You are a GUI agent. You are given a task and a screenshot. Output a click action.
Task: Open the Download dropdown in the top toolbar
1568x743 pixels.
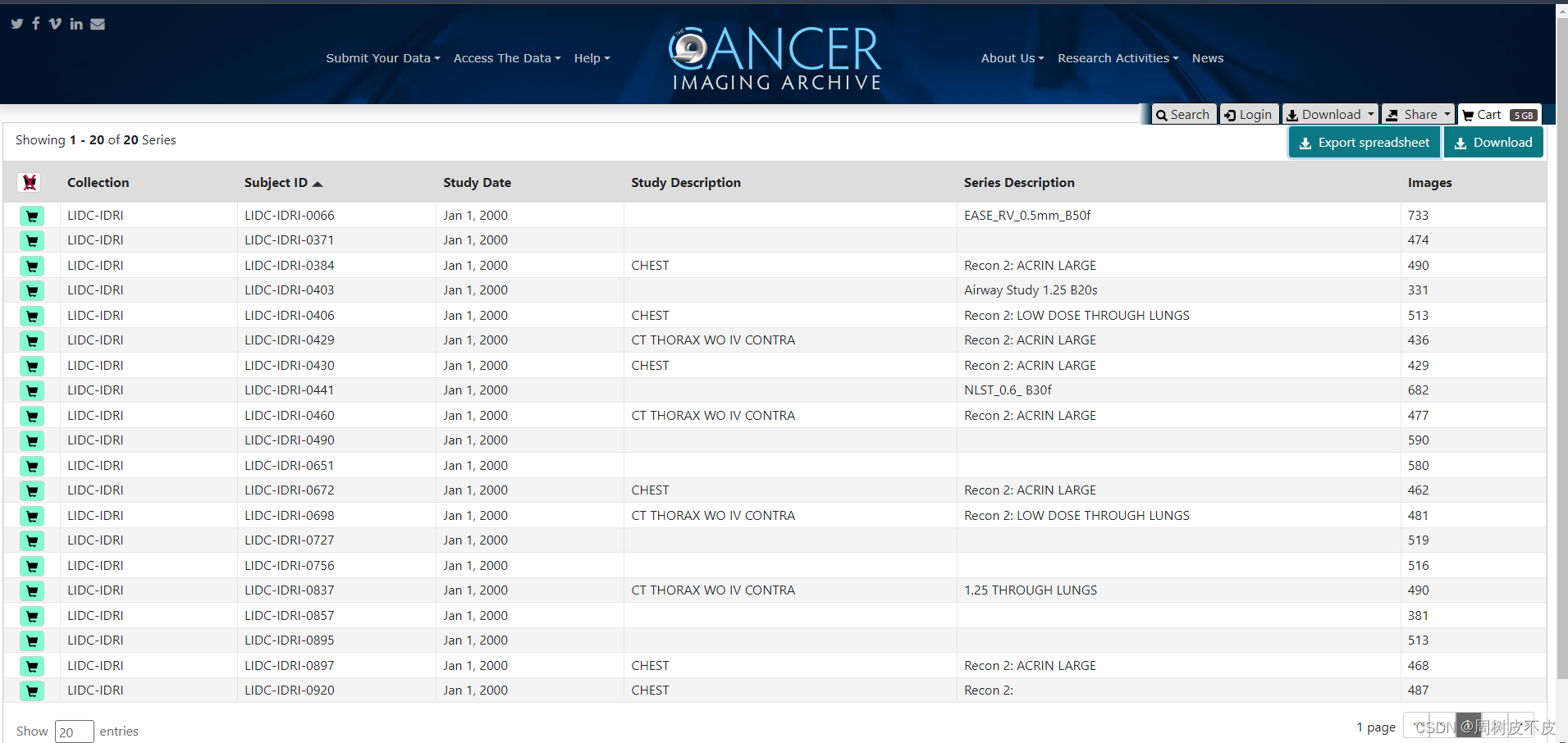pos(1330,115)
